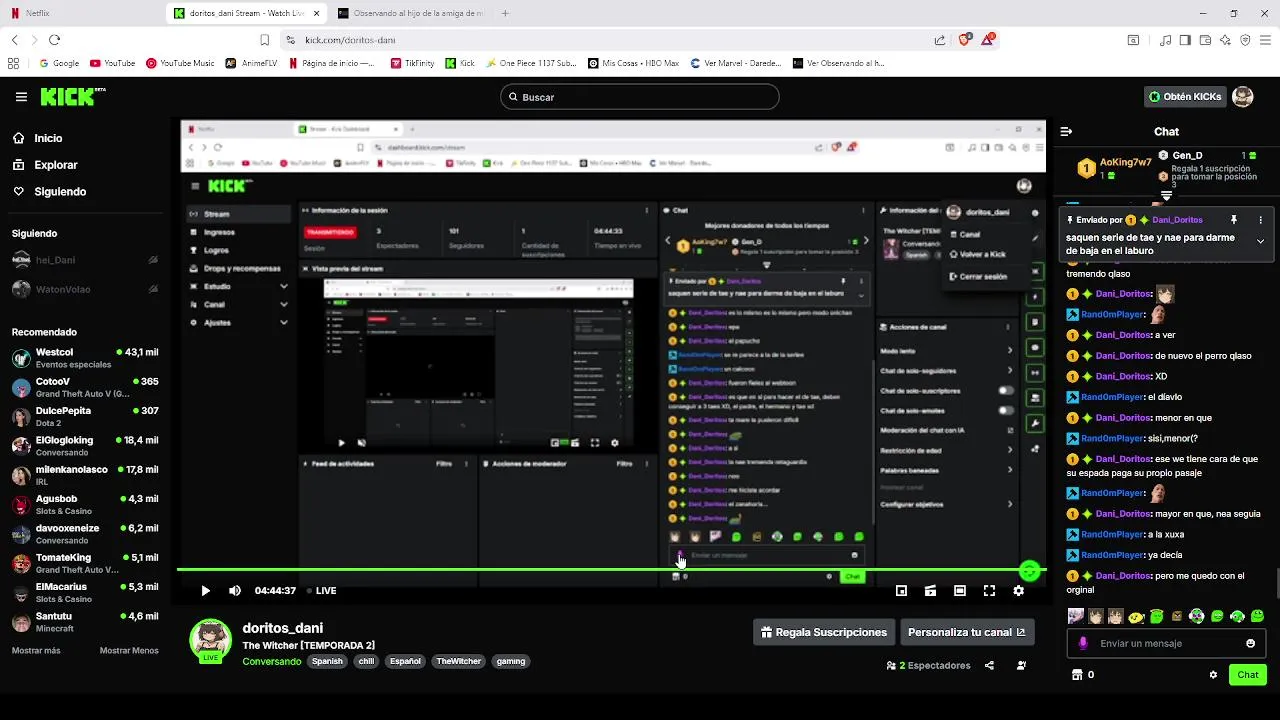Image resolution: width=1280 pixels, height=720 pixels.
Task: Share the stream via share icon
Action: [989, 665]
